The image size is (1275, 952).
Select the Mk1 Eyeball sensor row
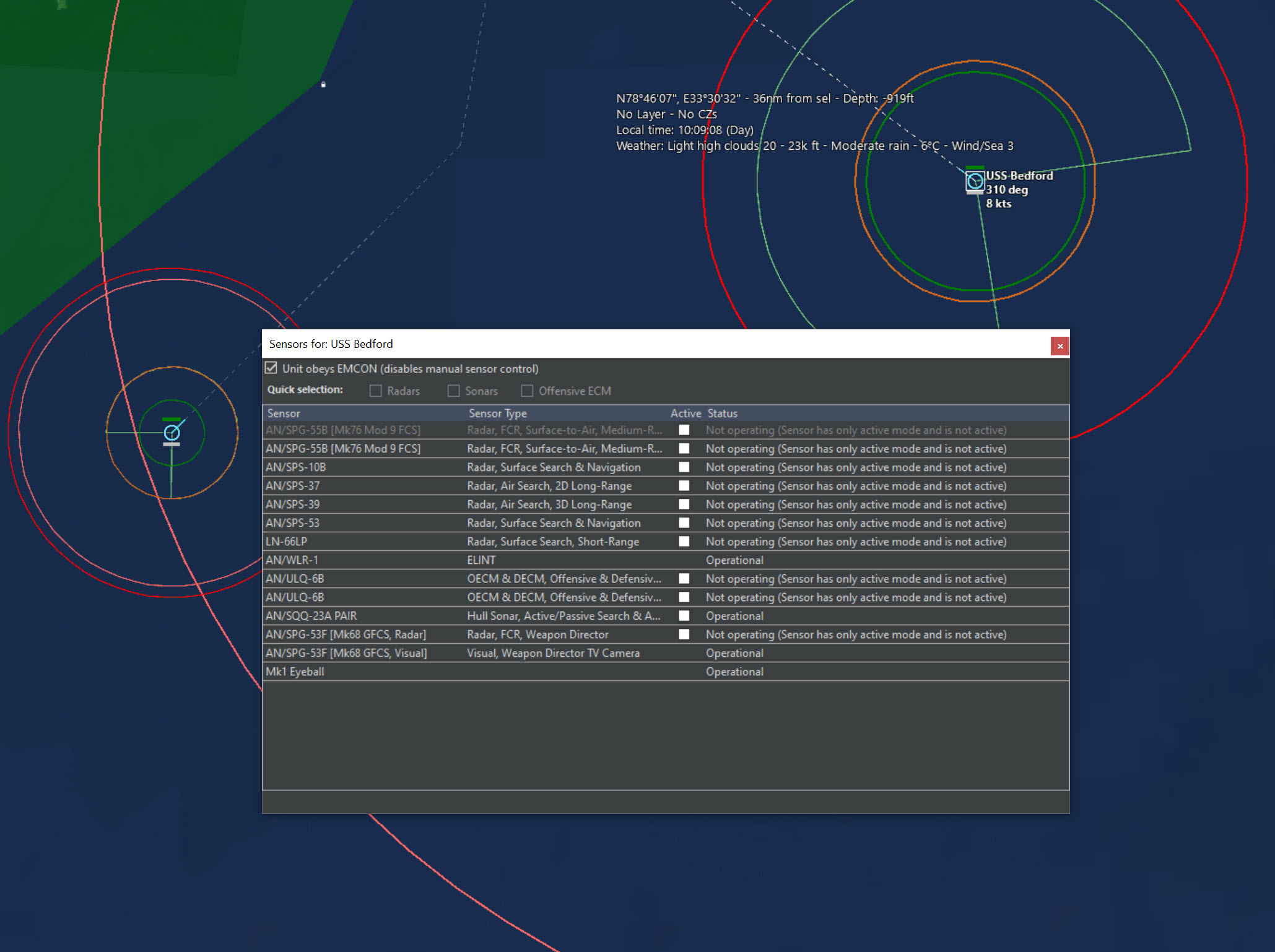click(295, 672)
